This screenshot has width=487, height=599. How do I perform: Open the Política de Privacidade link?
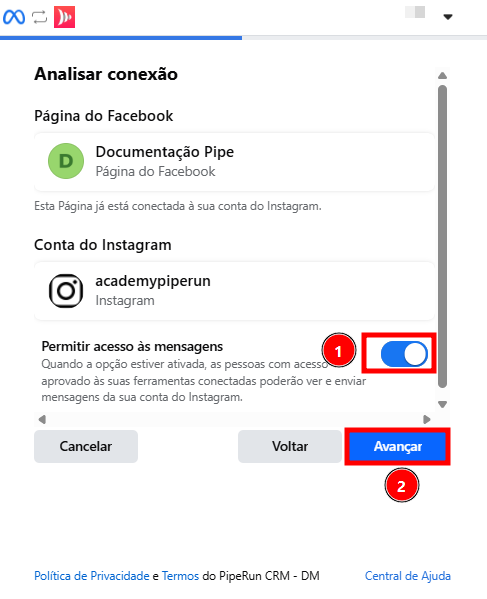tap(92, 575)
